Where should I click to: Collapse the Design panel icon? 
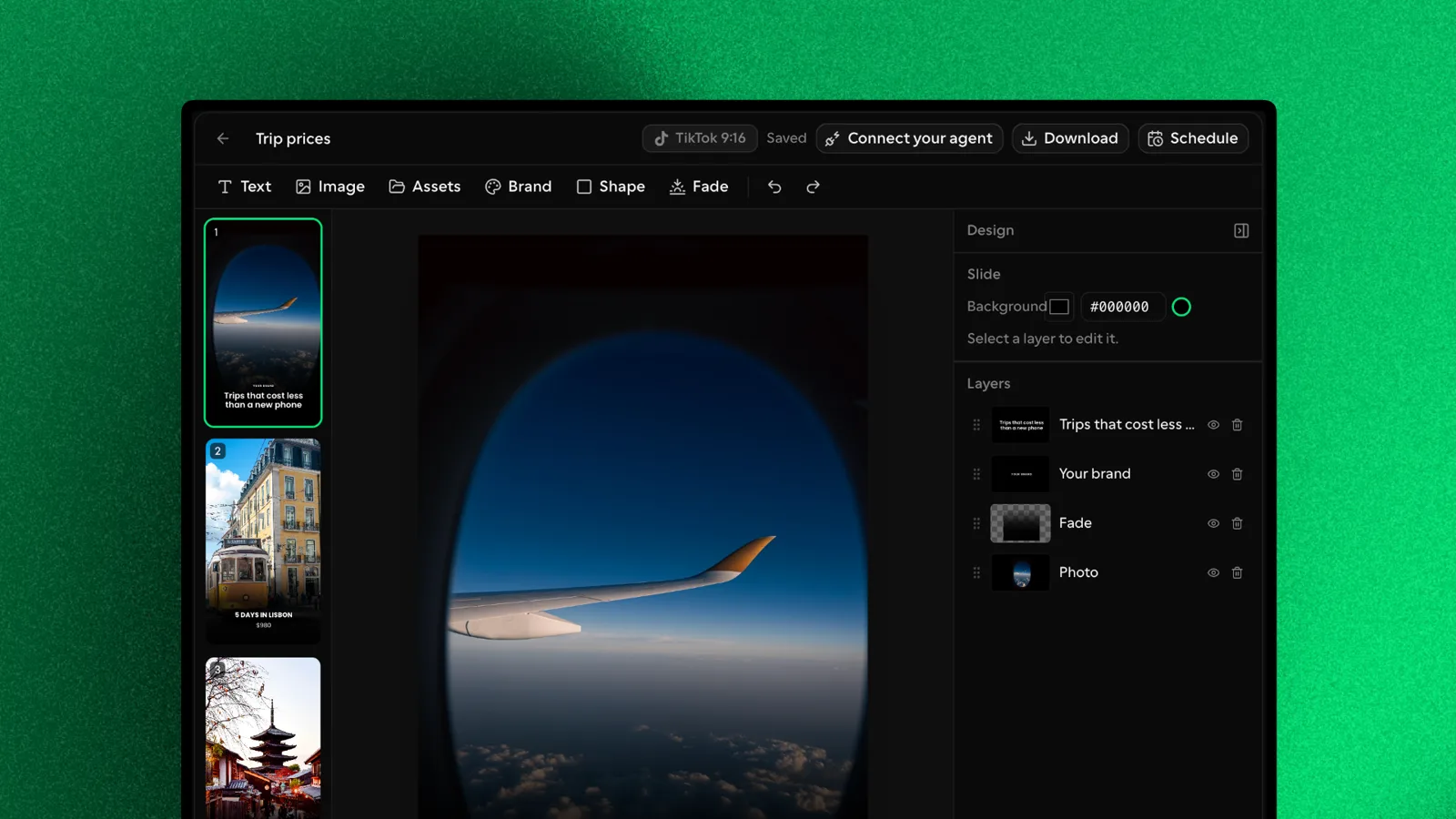[1241, 231]
